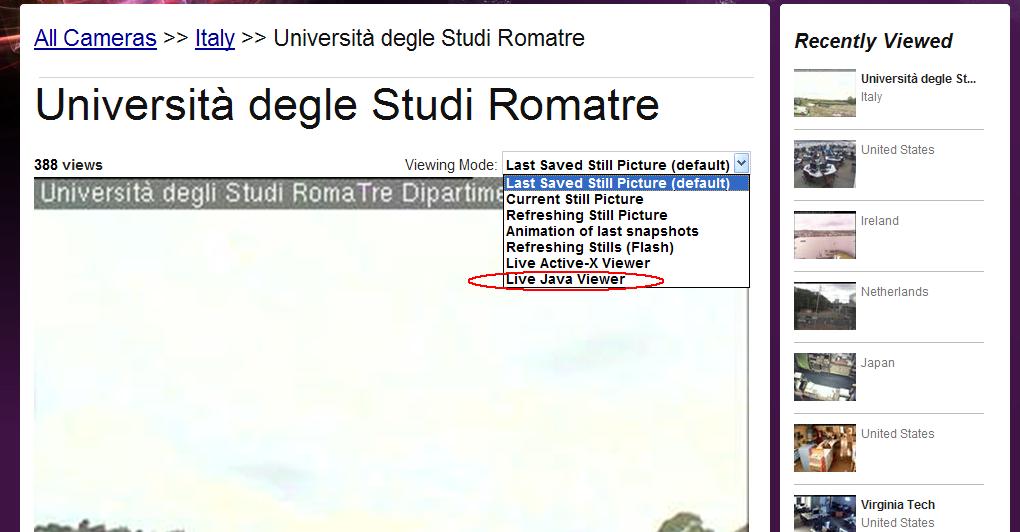Click the Japan label in Recently Viewed
This screenshot has width=1020, height=532.
click(x=878, y=362)
